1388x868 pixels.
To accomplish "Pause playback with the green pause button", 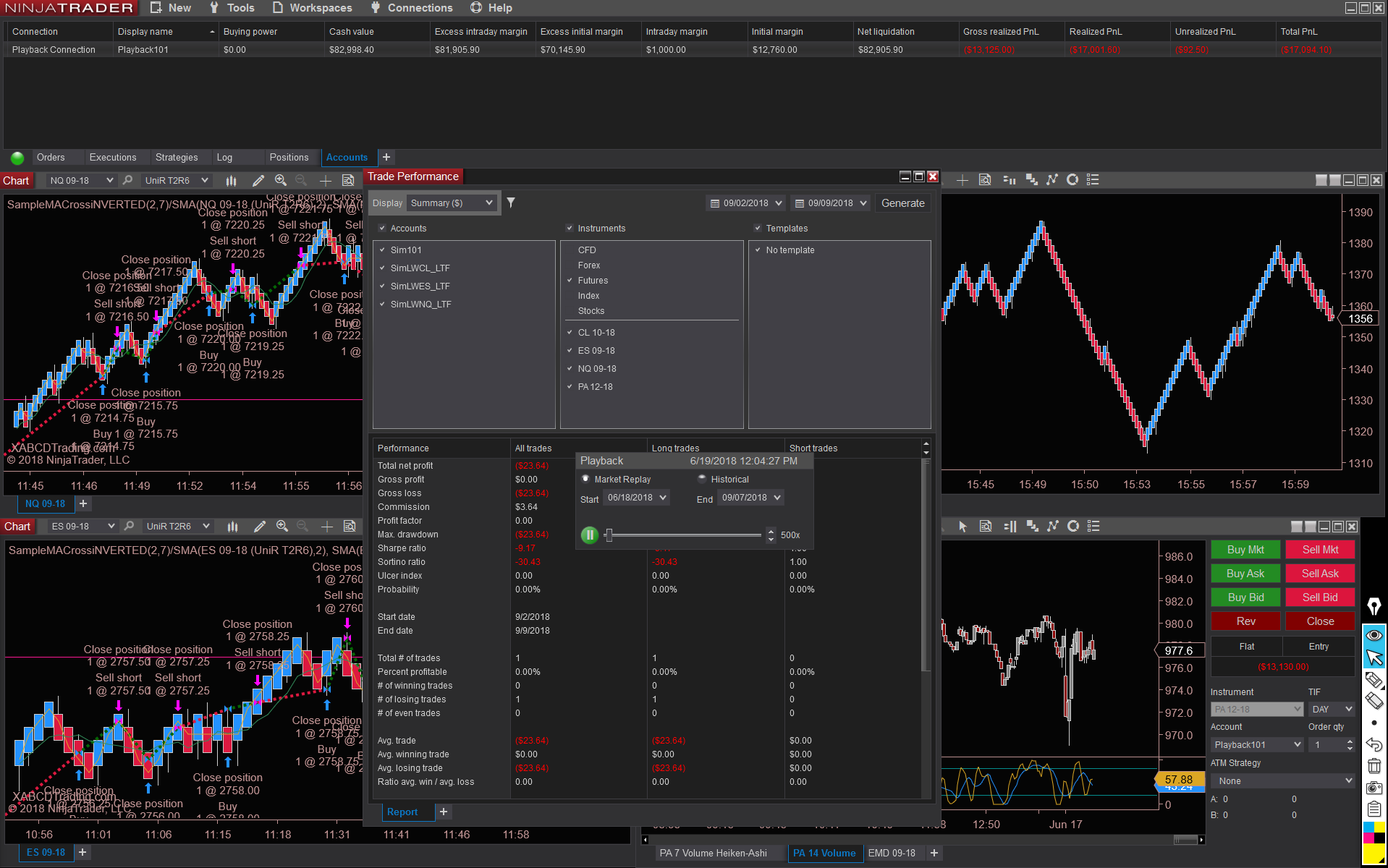I will 590,535.
